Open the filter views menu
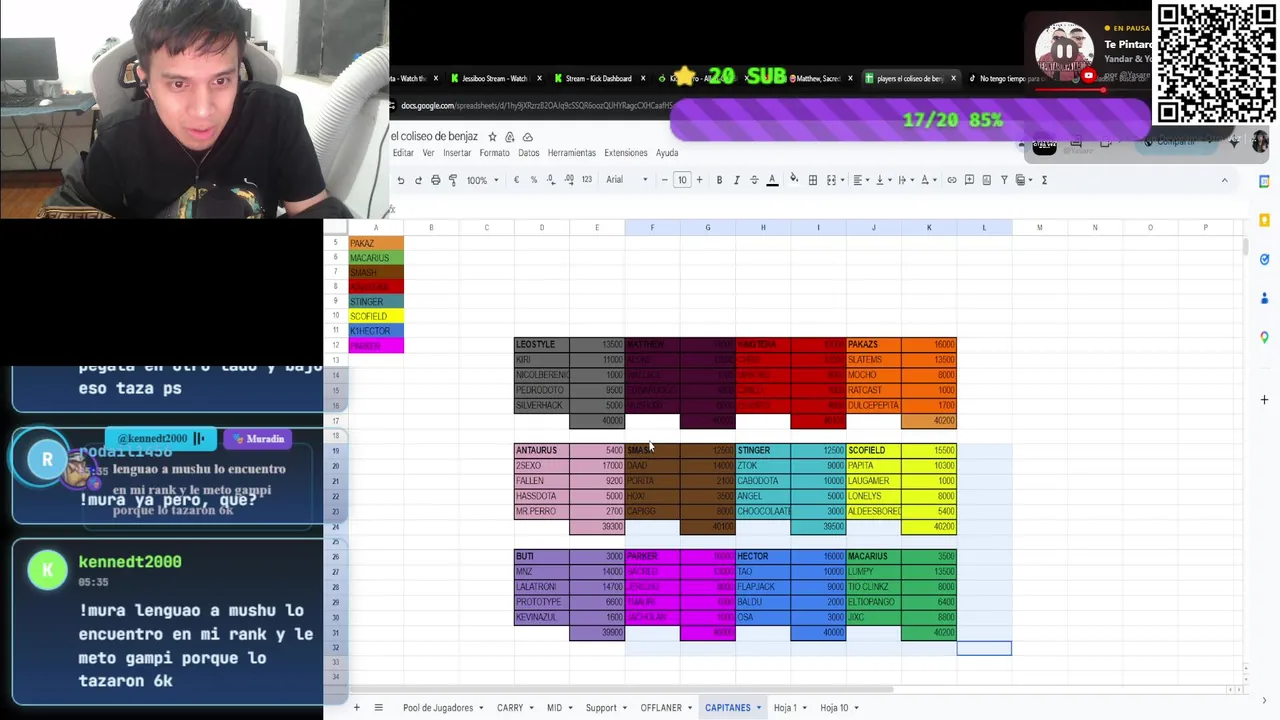This screenshot has width=1280, height=720. pyautogui.click(x=1023, y=180)
